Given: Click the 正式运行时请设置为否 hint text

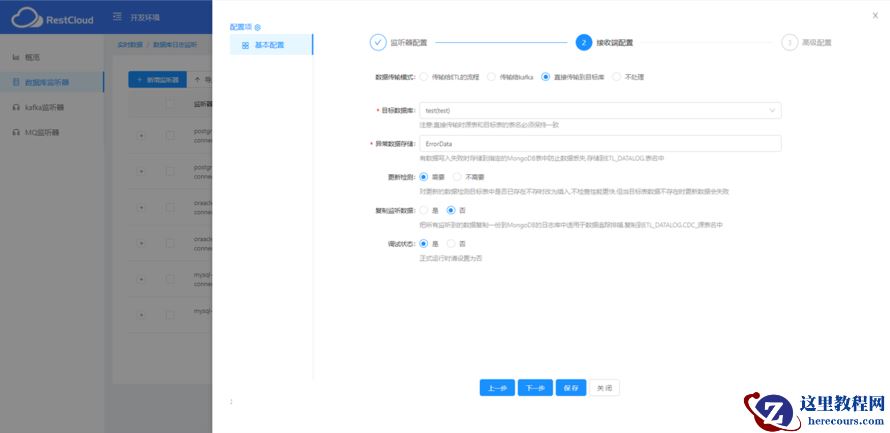Looking at the screenshot, I should pyautogui.click(x=451, y=258).
